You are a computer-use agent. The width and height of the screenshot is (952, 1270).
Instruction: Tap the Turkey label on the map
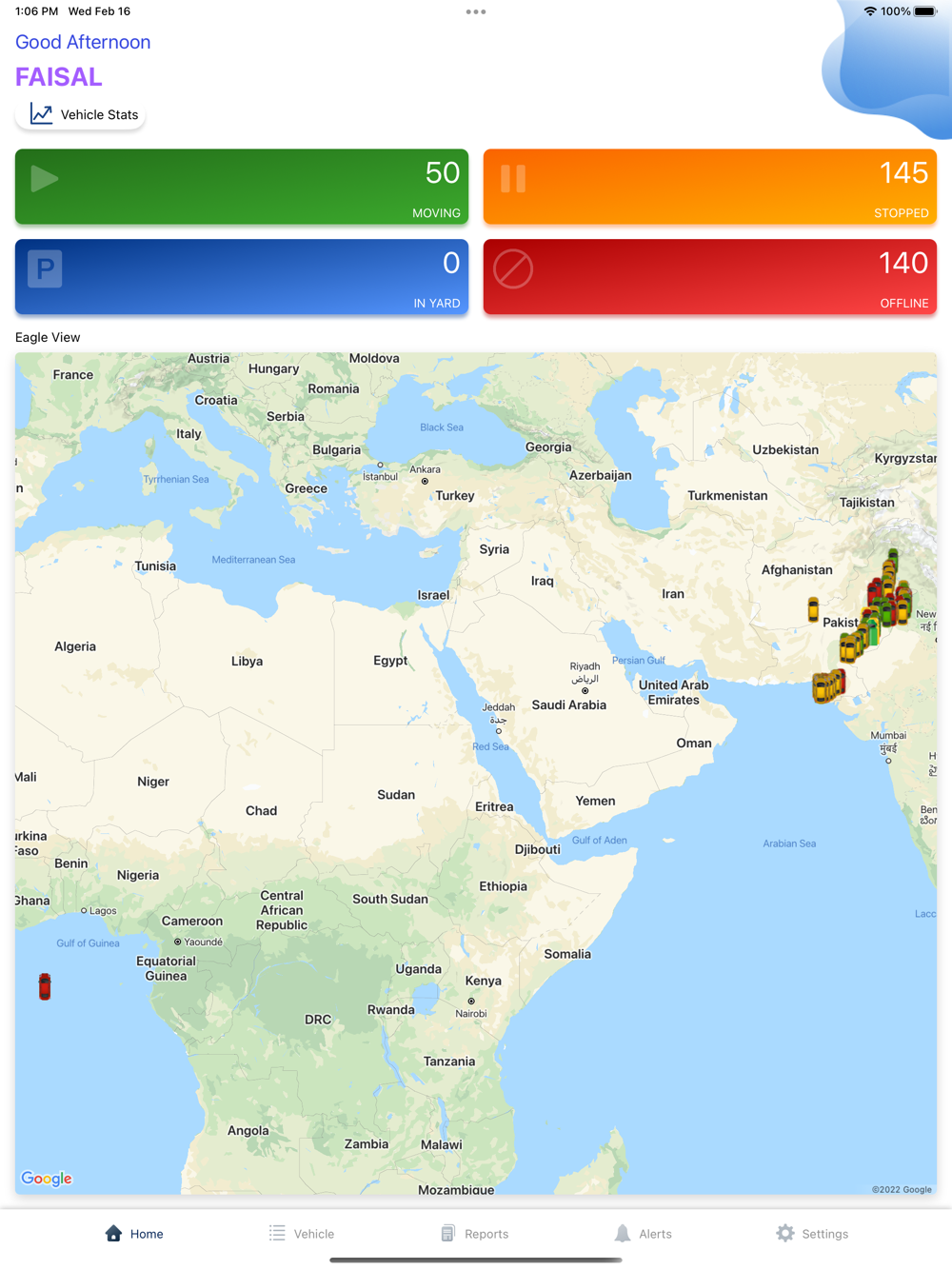click(x=455, y=496)
